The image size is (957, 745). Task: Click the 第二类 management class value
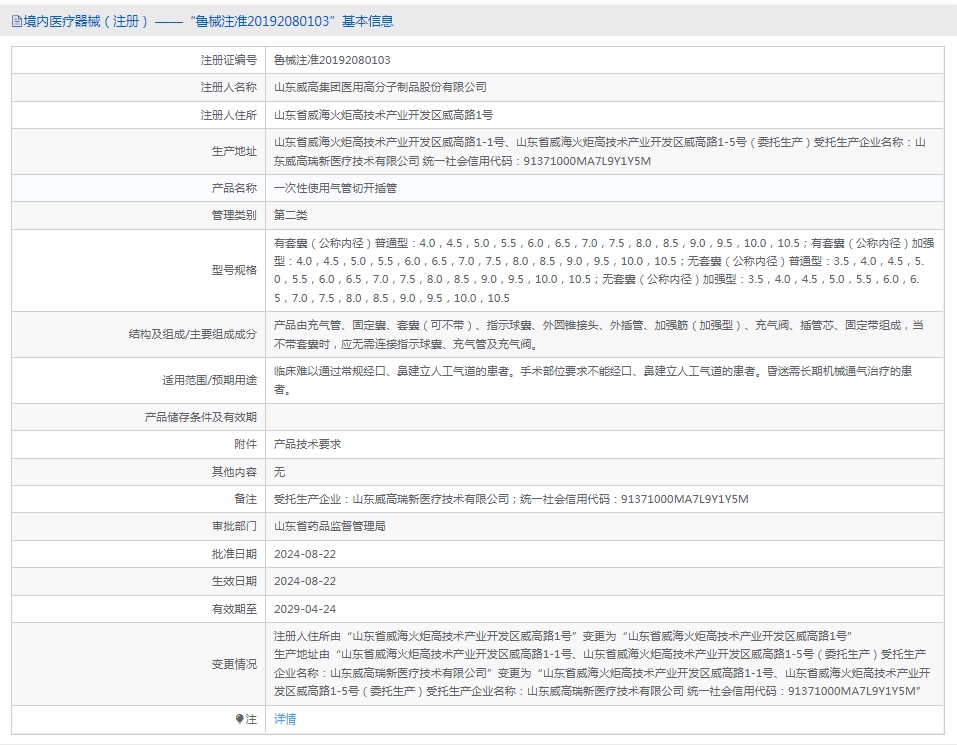click(291, 215)
